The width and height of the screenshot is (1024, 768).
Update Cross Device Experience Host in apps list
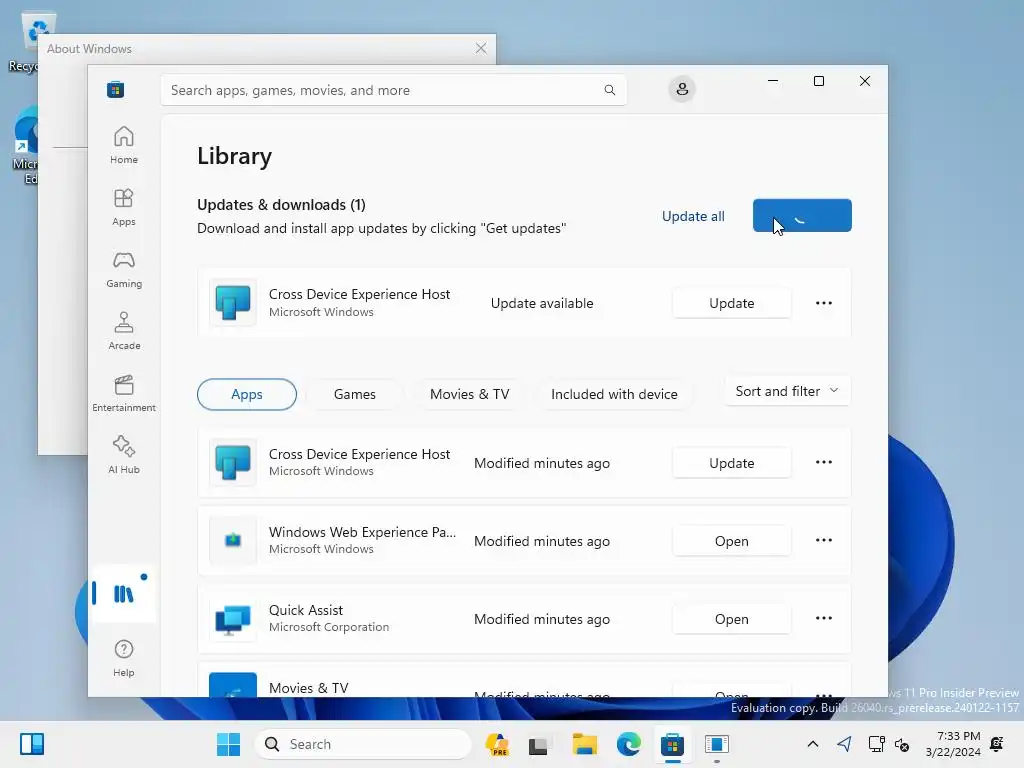[731, 463]
